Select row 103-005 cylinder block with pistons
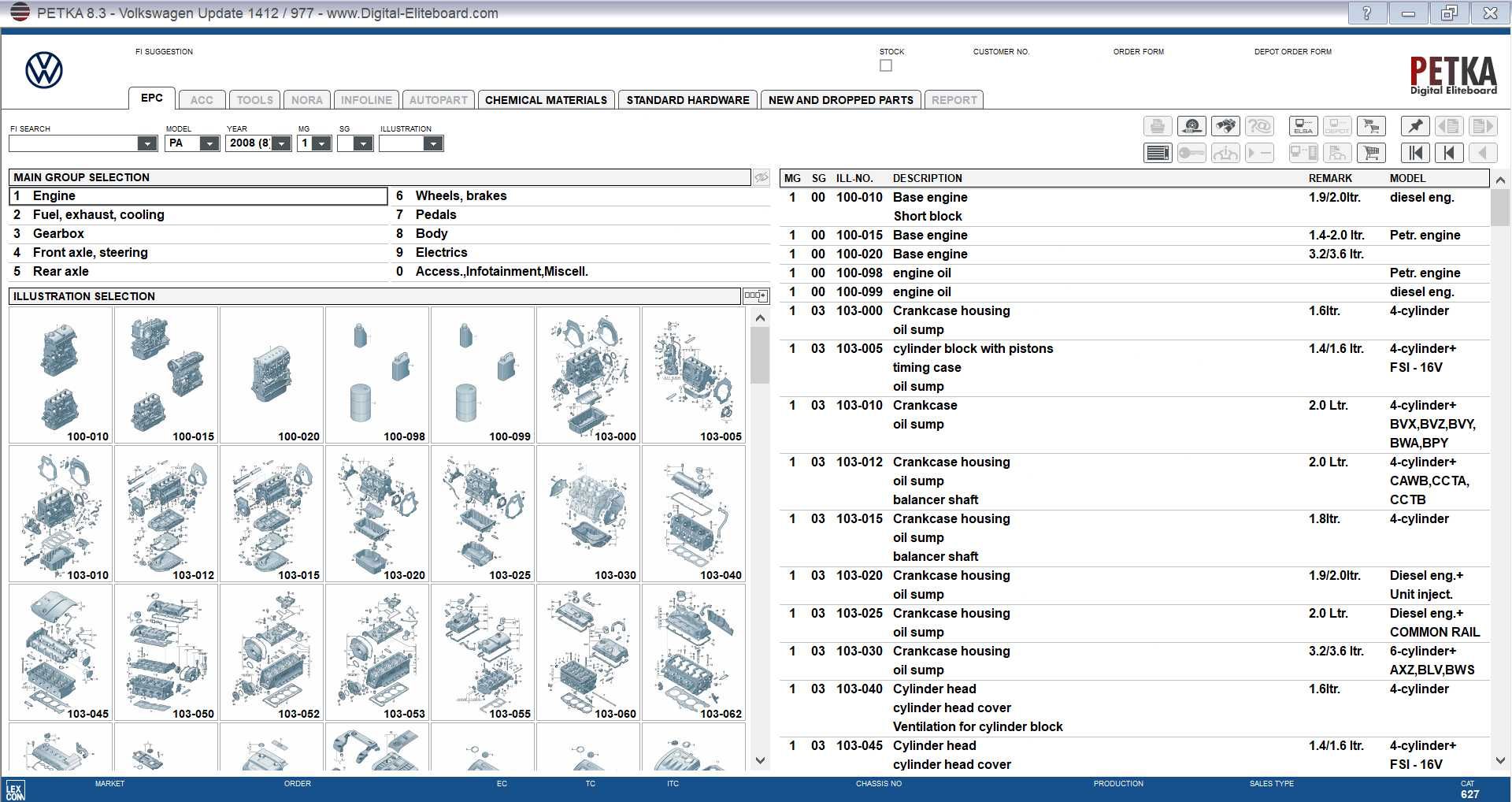Viewport: 1512px width, 802px height. [1135, 367]
